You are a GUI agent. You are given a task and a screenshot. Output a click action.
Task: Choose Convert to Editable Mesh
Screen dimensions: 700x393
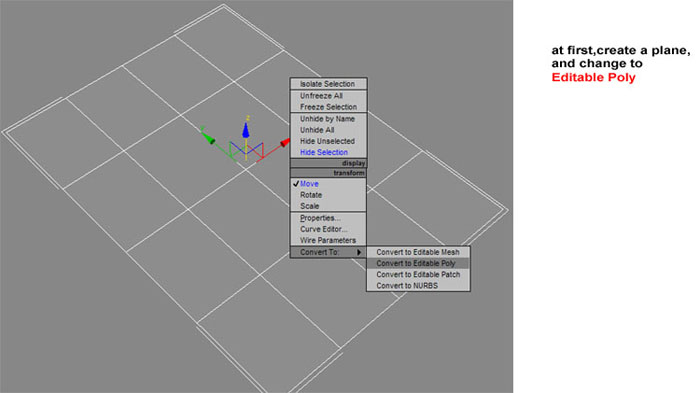418,252
